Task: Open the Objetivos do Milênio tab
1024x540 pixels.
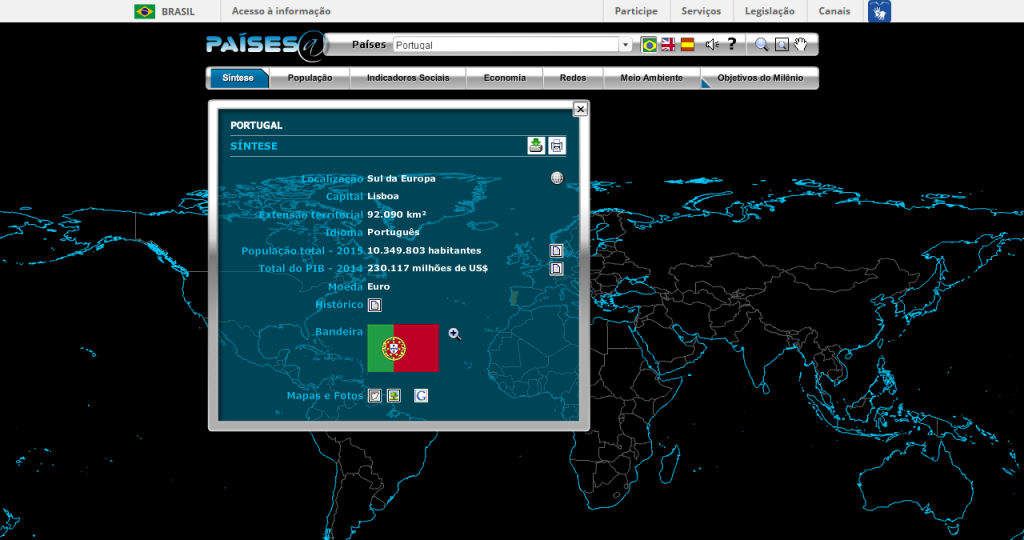Action: [760, 78]
